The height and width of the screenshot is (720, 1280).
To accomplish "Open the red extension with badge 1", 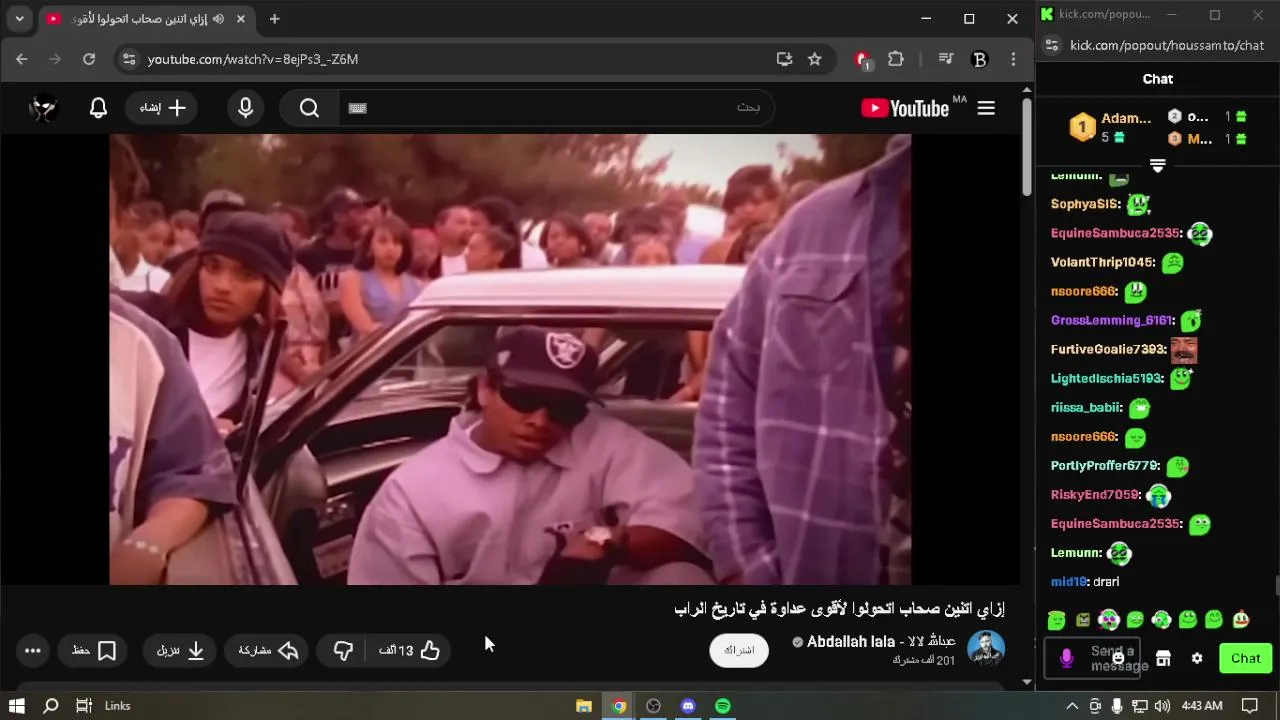I will [864, 60].
